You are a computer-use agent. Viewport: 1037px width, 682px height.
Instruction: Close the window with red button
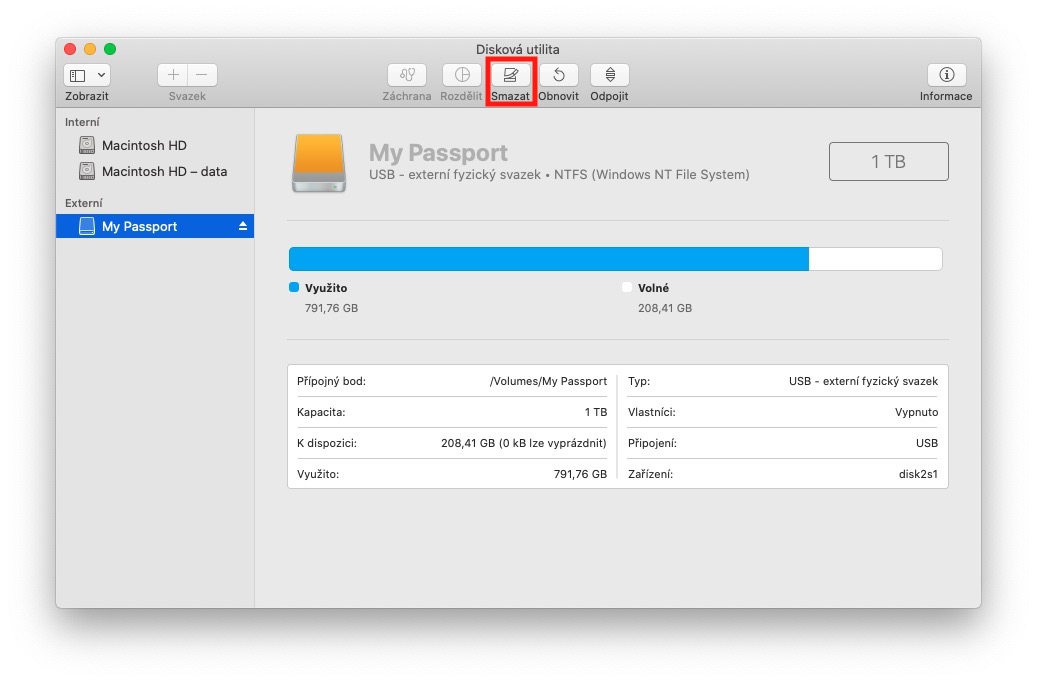coord(70,49)
